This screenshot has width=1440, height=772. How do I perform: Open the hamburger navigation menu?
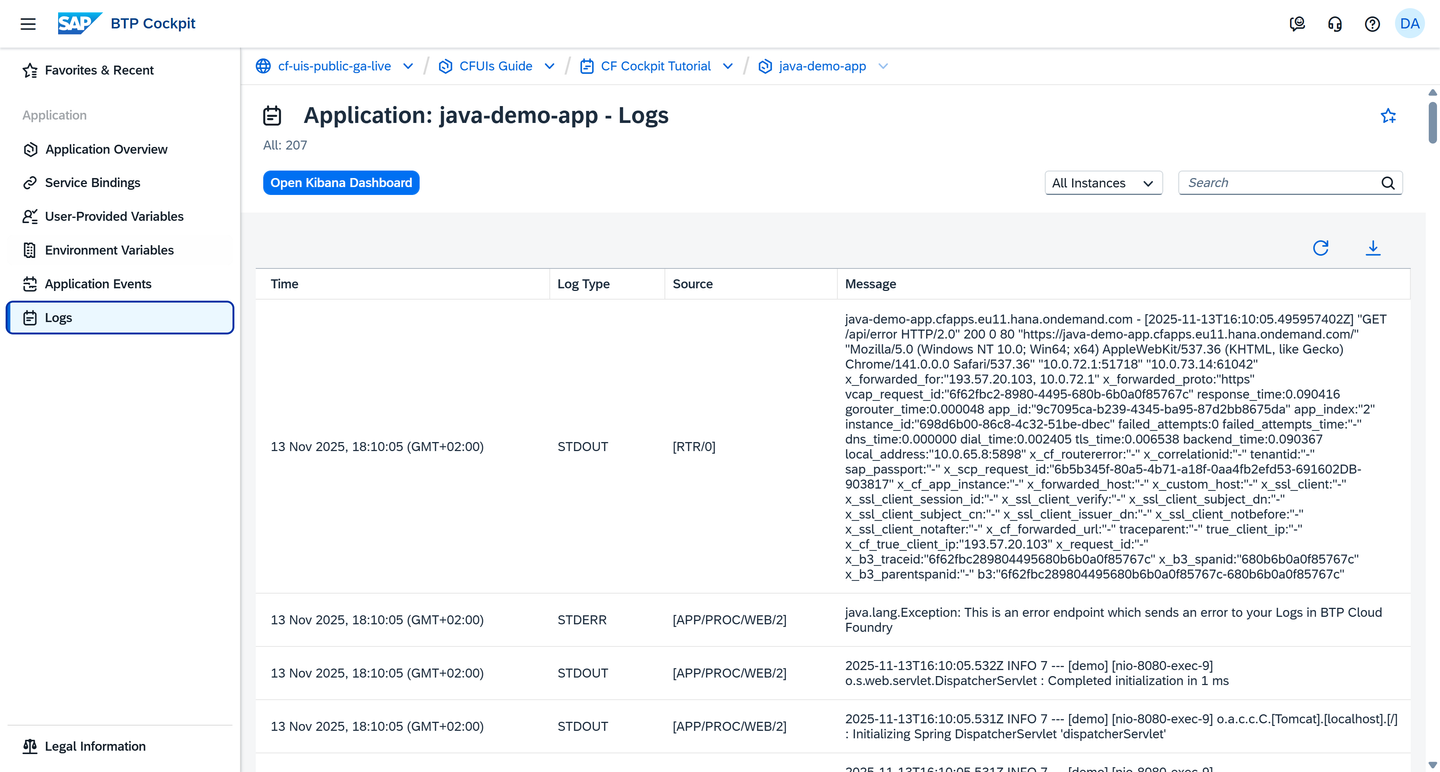pyautogui.click(x=28, y=24)
